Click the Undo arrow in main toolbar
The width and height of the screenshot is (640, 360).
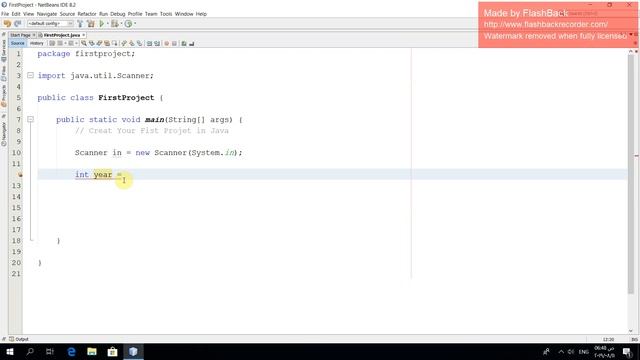click(x=7, y=24)
